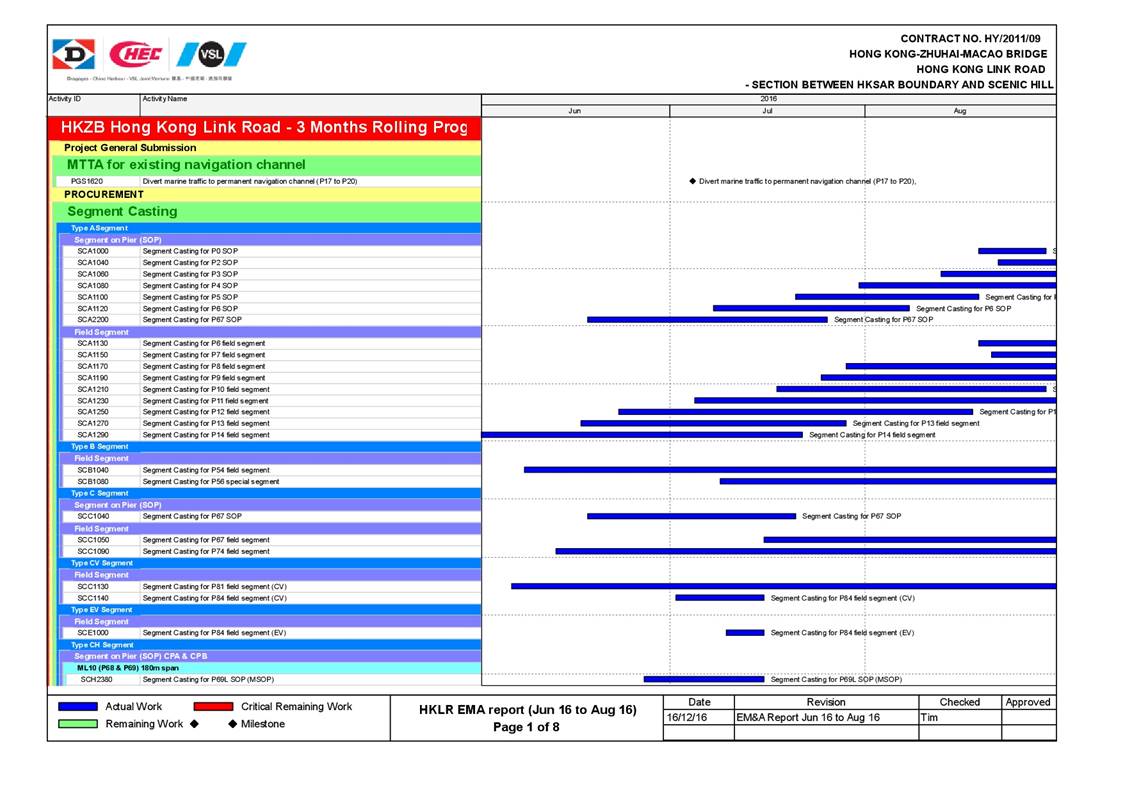The height and width of the screenshot is (794, 1123).
Task: Click the diamond icon beside the Milestone legend label
Action: tap(232, 724)
